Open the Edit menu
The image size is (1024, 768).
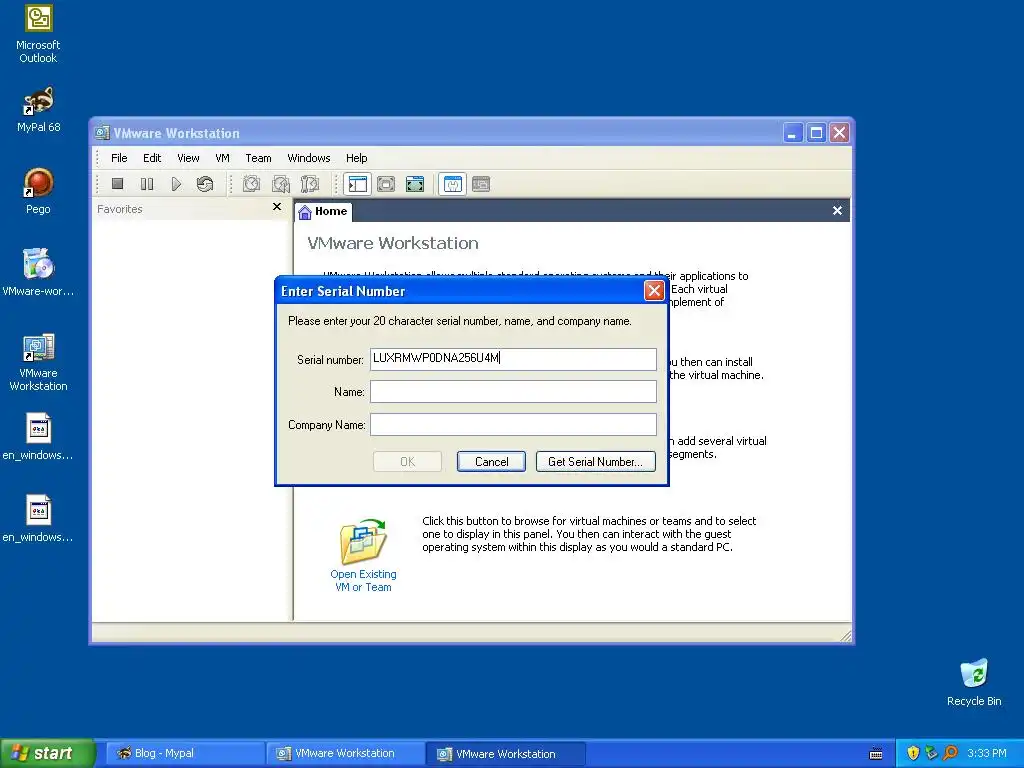[152, 158]
